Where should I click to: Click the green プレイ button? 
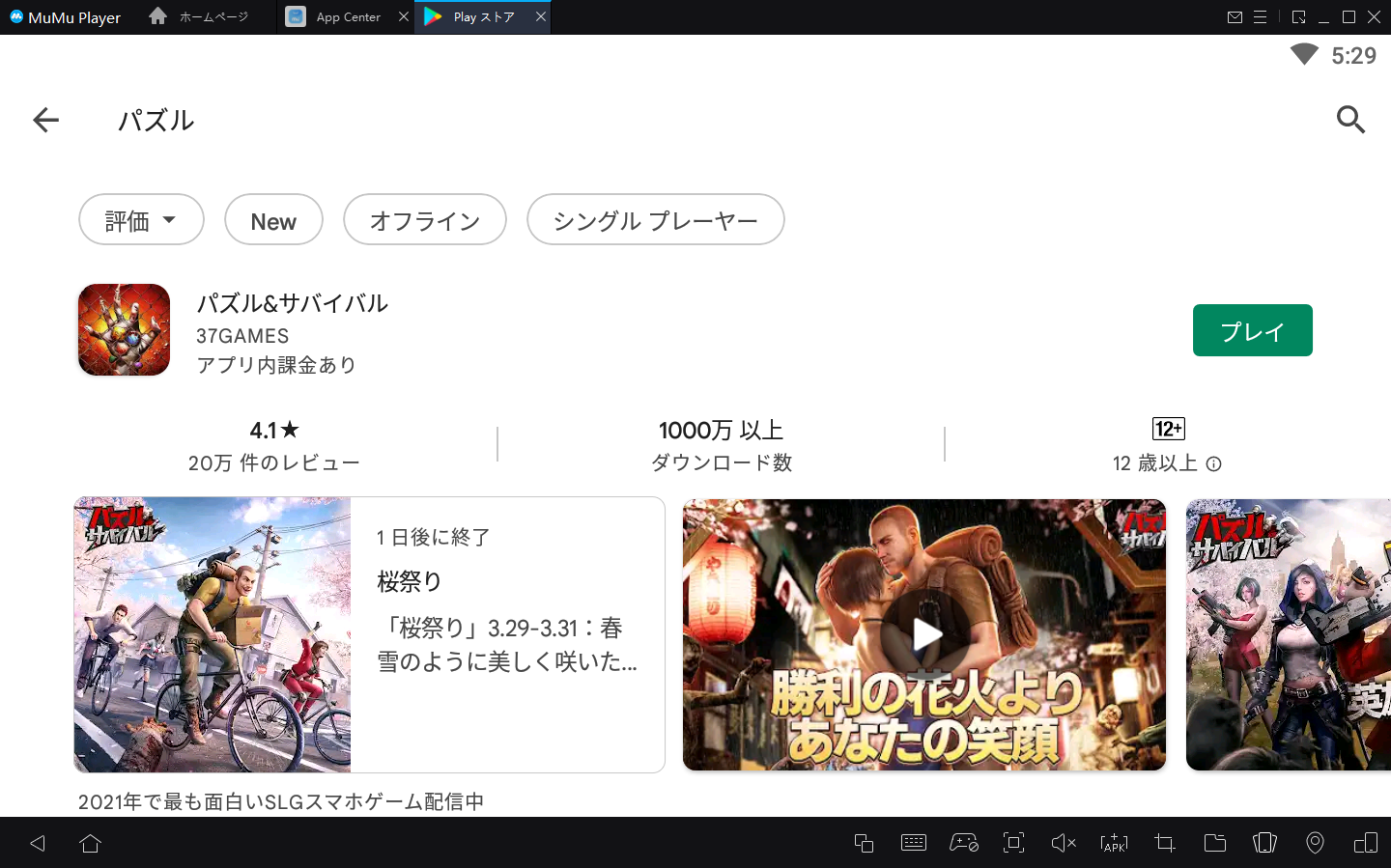[x=1252, y=330]
